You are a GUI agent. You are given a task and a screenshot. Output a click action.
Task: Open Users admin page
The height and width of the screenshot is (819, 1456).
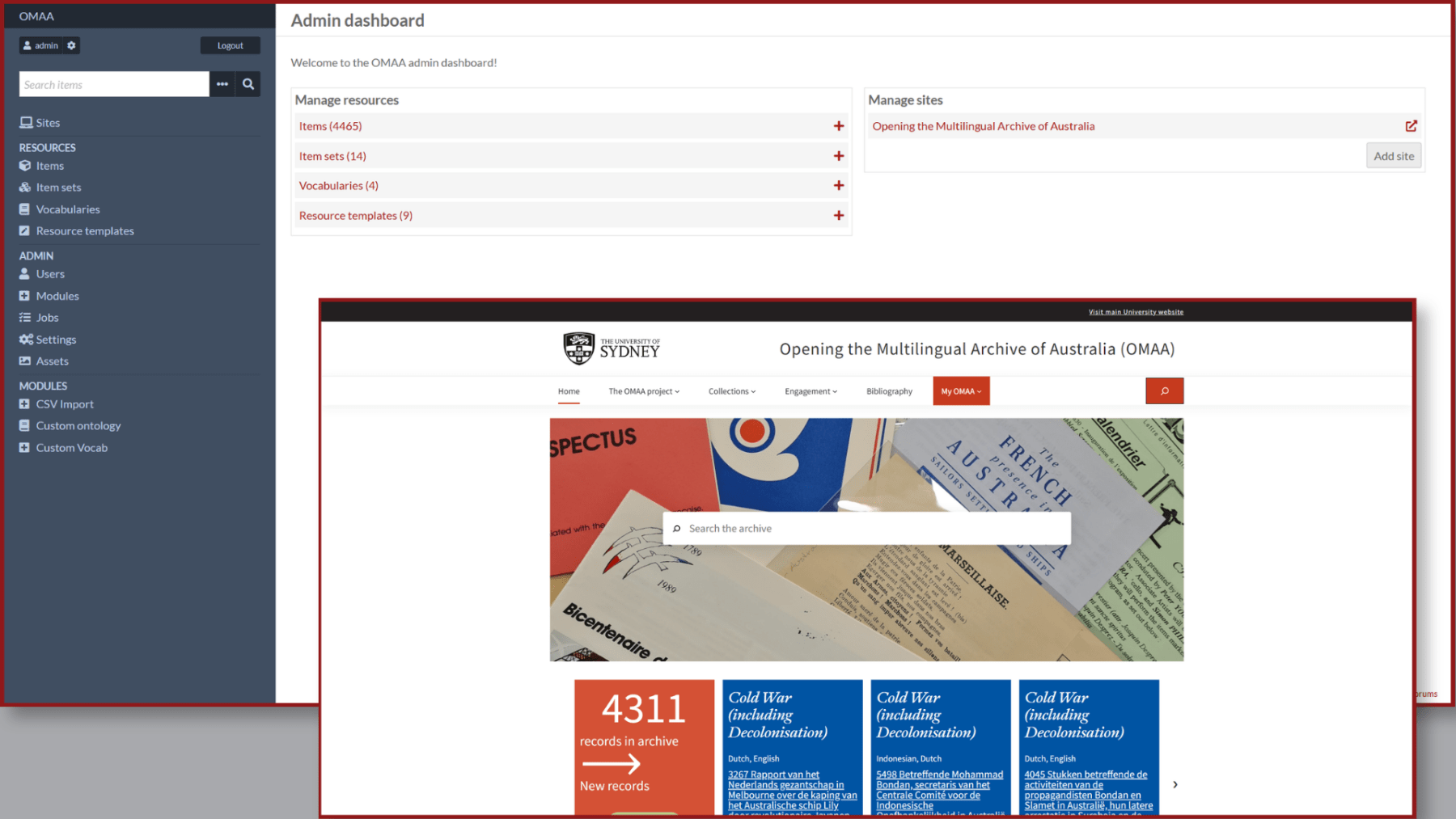click(50, 274)
